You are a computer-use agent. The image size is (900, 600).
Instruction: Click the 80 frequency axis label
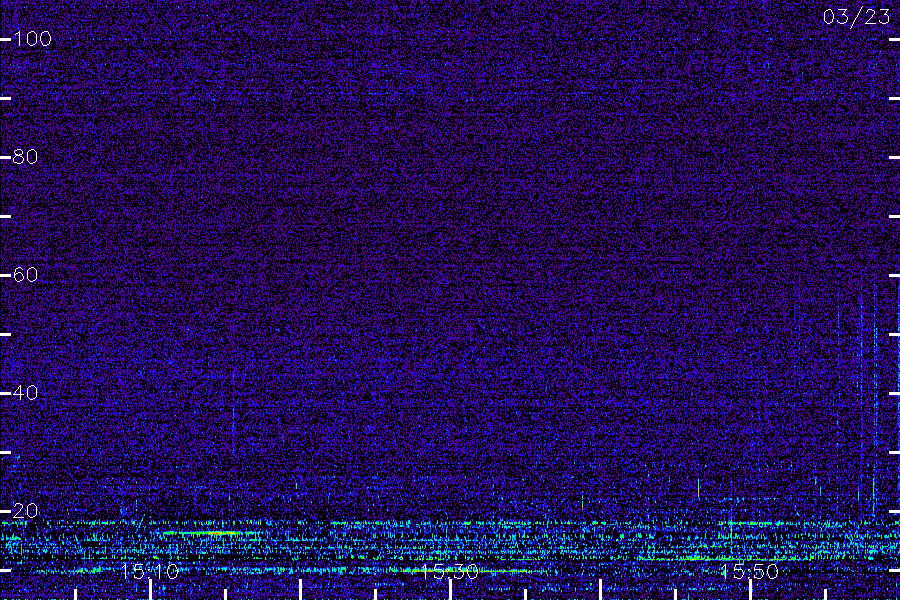tap(25, 157)
